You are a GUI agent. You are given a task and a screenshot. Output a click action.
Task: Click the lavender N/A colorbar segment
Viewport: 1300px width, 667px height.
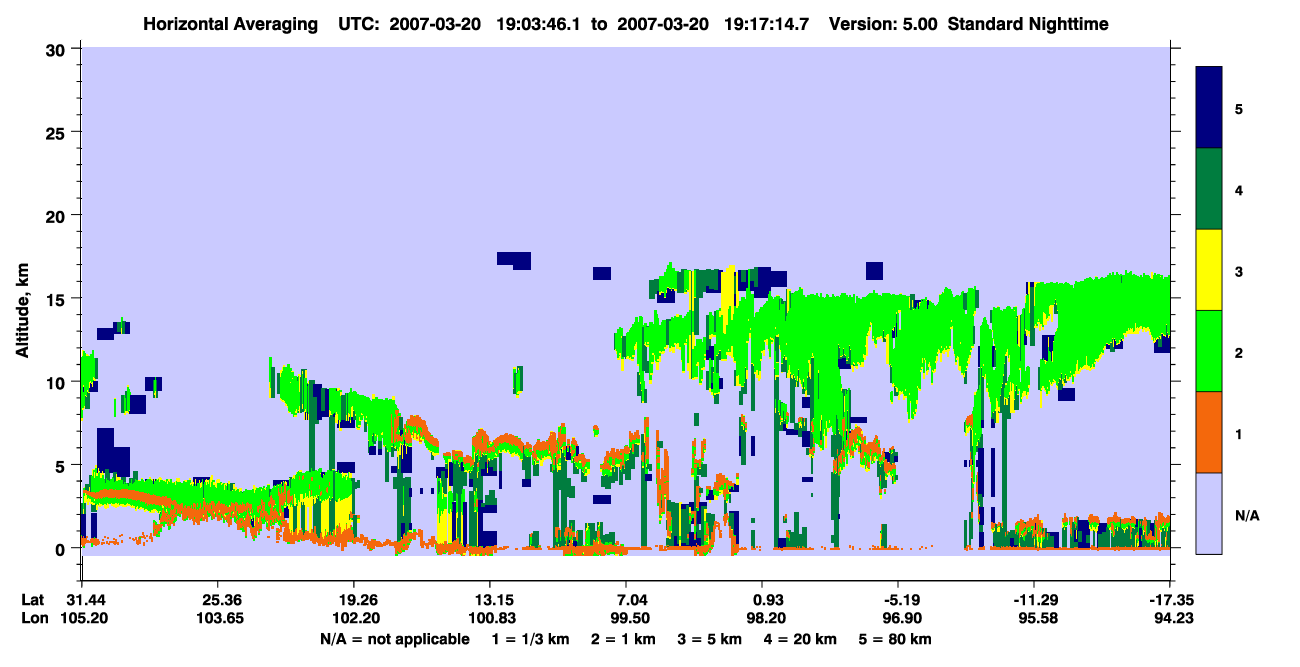click(1209, 513)
